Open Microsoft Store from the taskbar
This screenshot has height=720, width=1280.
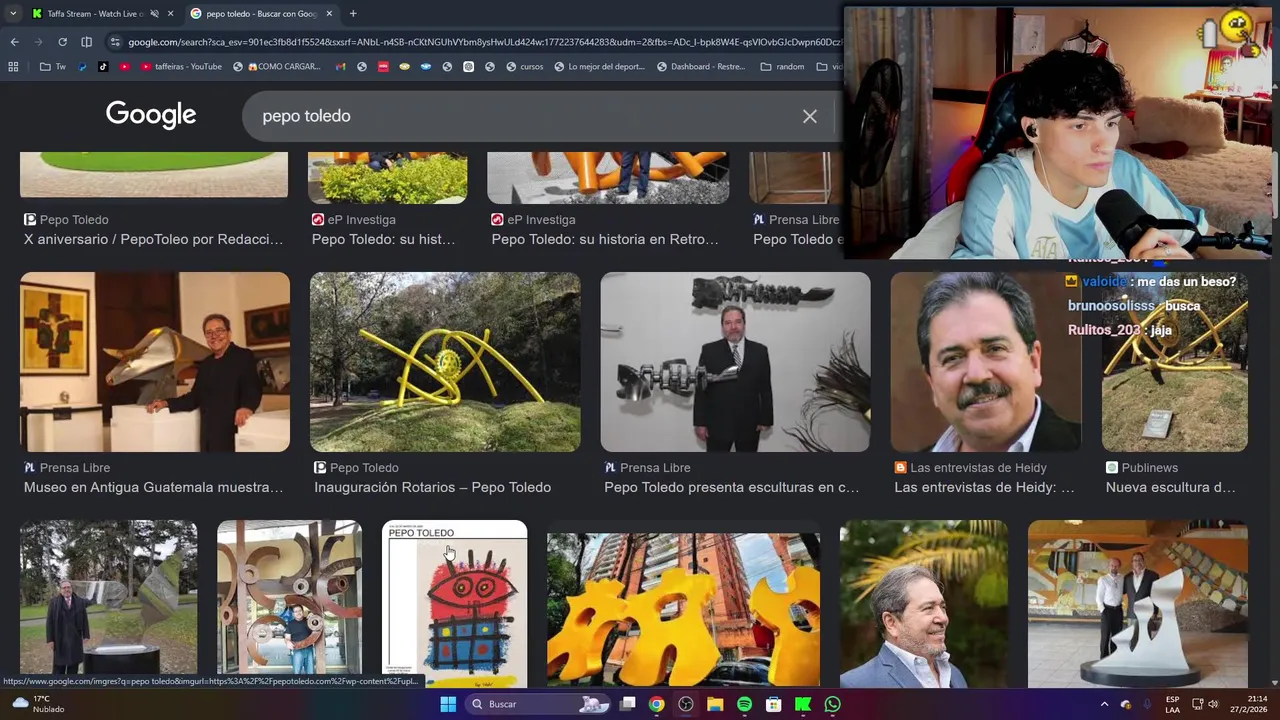773,704
